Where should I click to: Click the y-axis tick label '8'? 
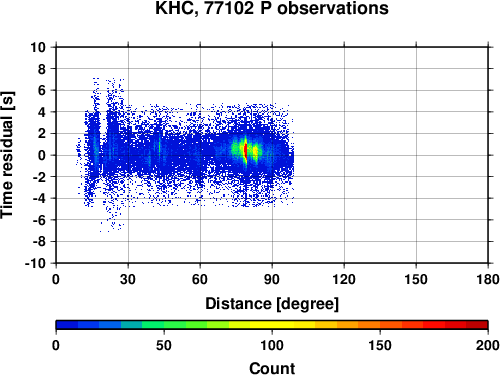[41, 69]
